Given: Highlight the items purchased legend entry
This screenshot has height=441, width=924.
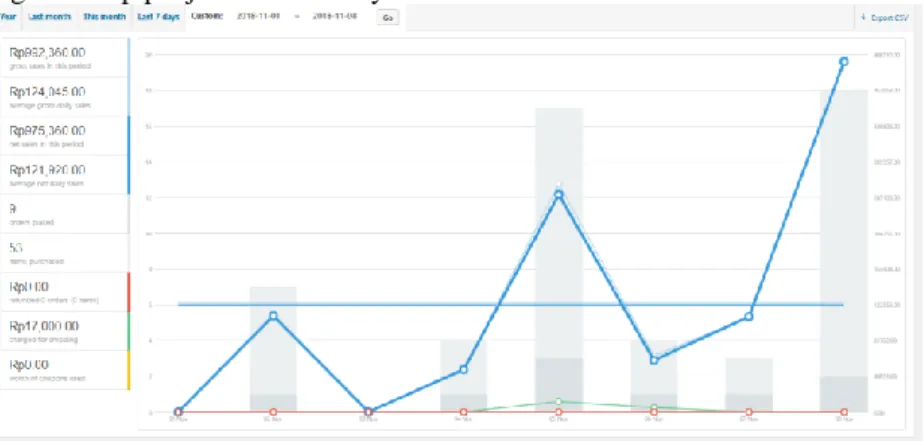Looking at the screenshot, I should (65, 252).
